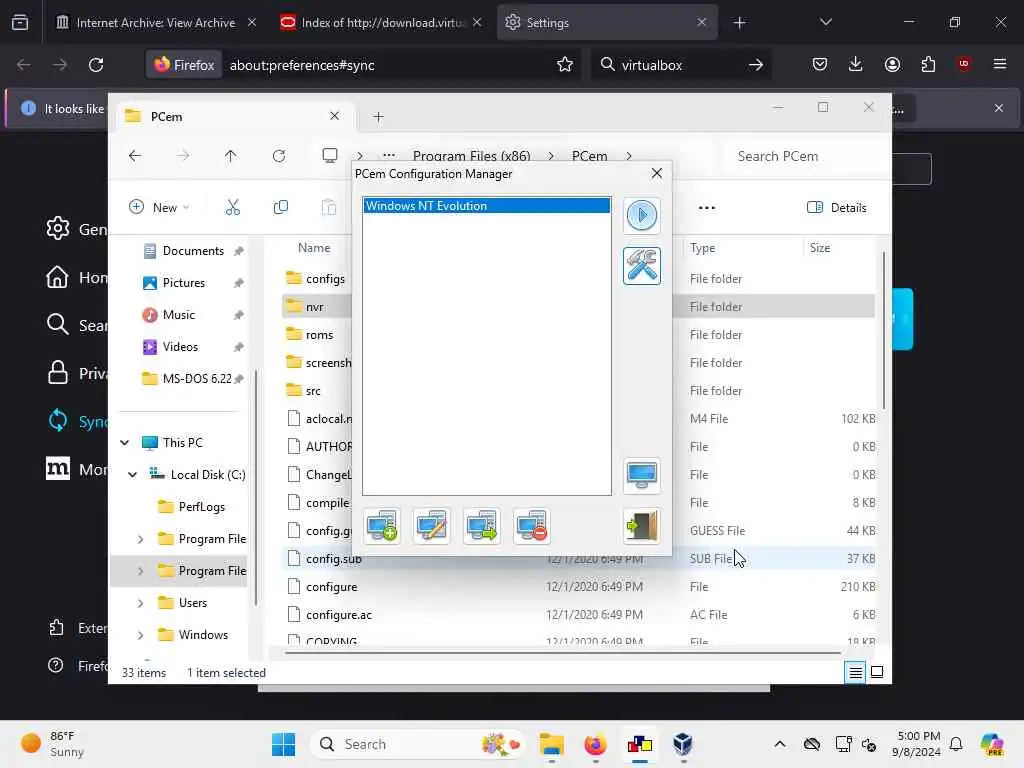Open the New dropdown in File Explorer
Image resolution: width=1024 pixels, height=768 pixels.
pyautogui.click(x=159, y=208)
